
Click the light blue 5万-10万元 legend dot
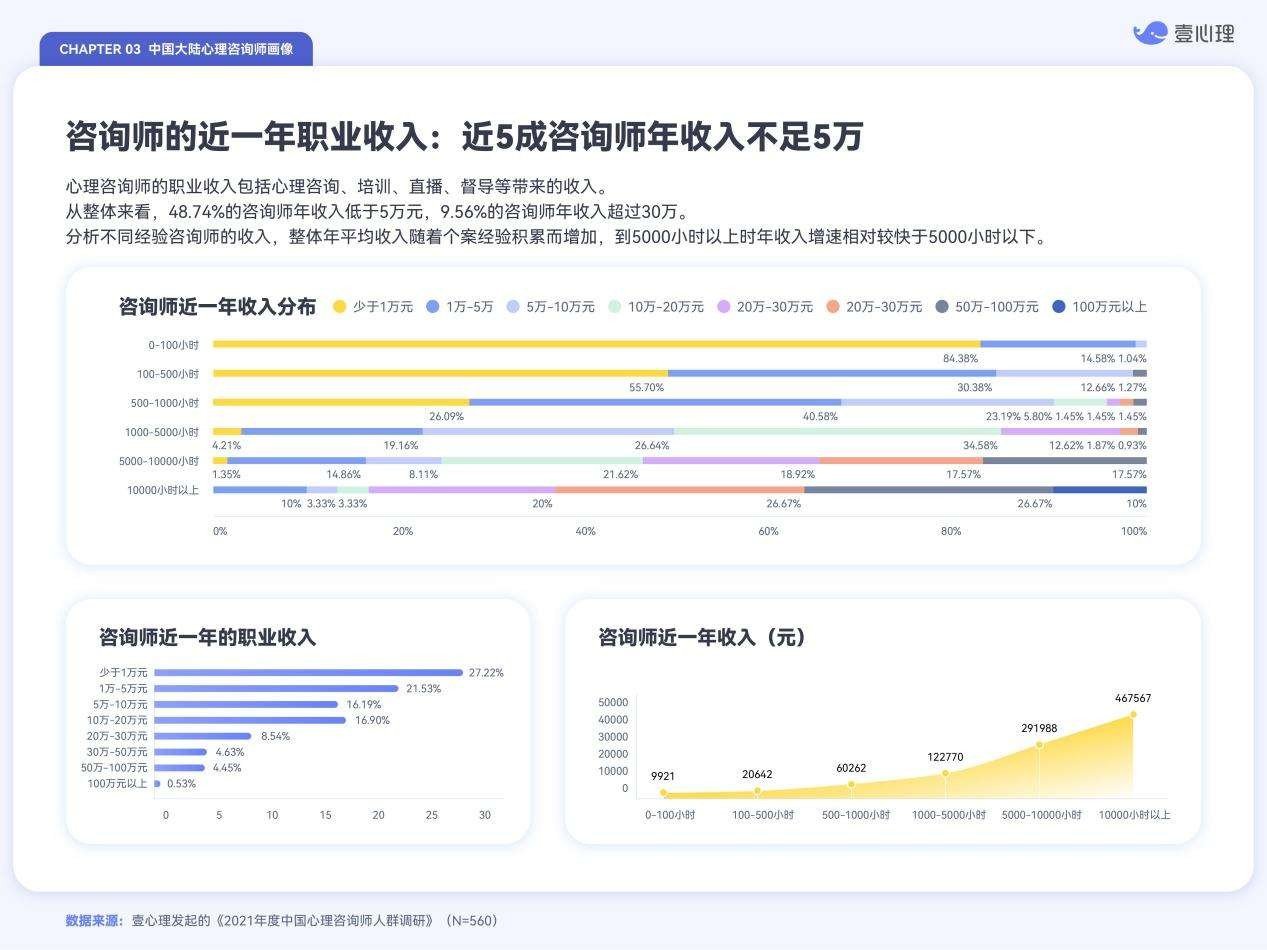[513, 307]
